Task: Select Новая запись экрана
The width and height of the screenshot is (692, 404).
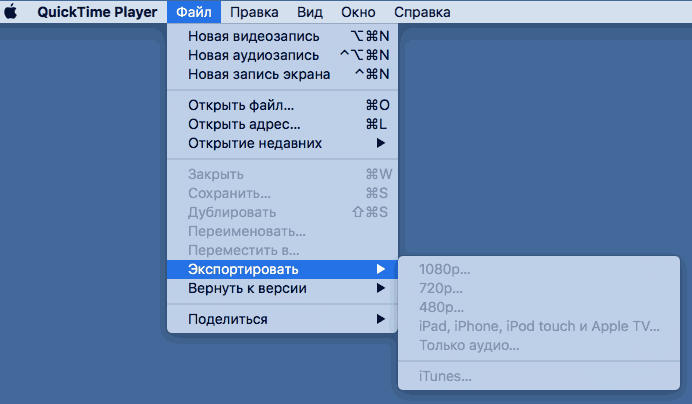Action: (x=282, y=74)
